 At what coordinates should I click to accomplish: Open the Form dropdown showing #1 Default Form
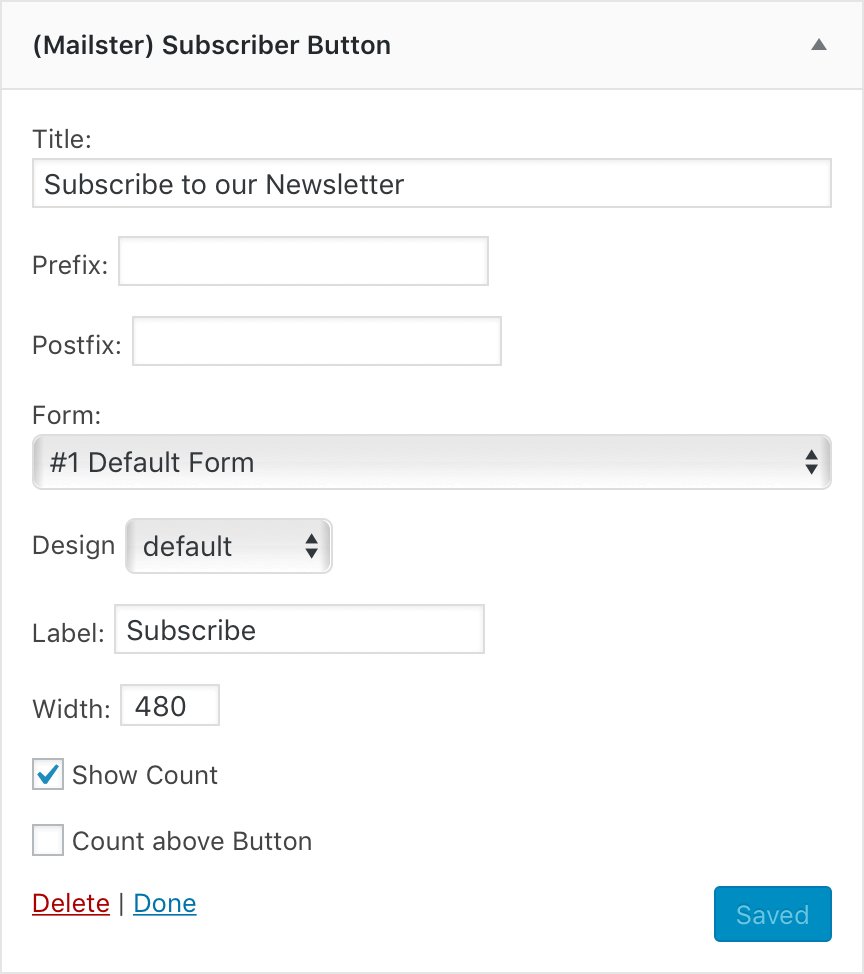click(x=430, y=461)
